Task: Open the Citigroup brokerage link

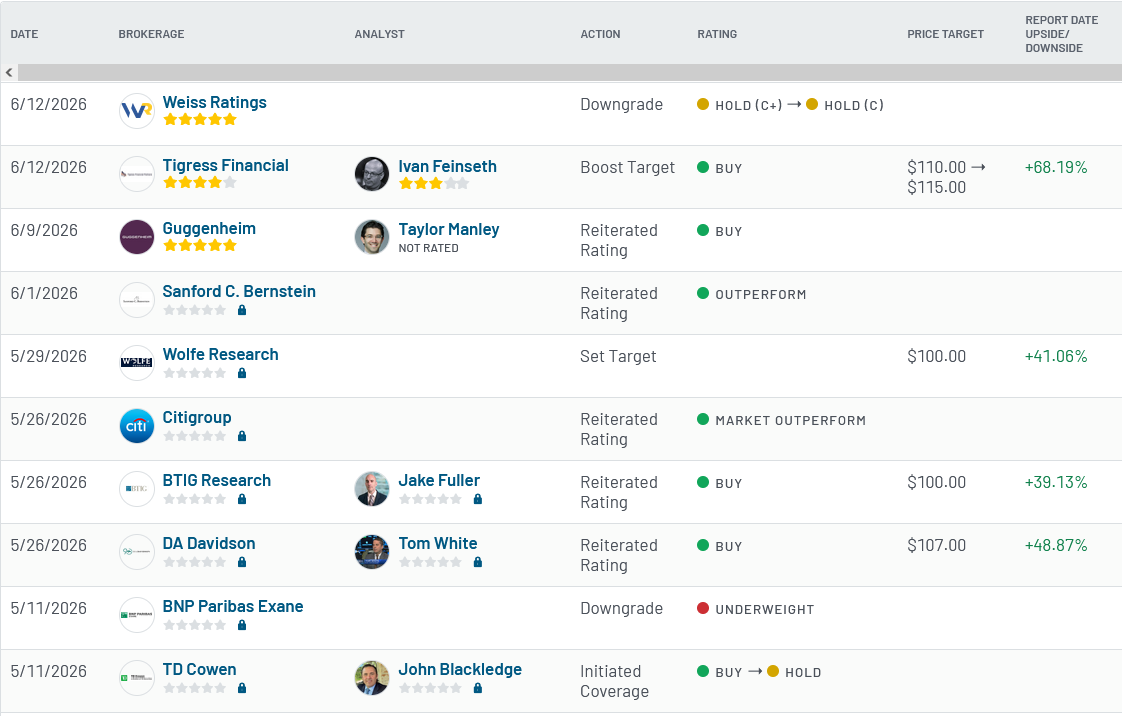Action: [197, 418]
